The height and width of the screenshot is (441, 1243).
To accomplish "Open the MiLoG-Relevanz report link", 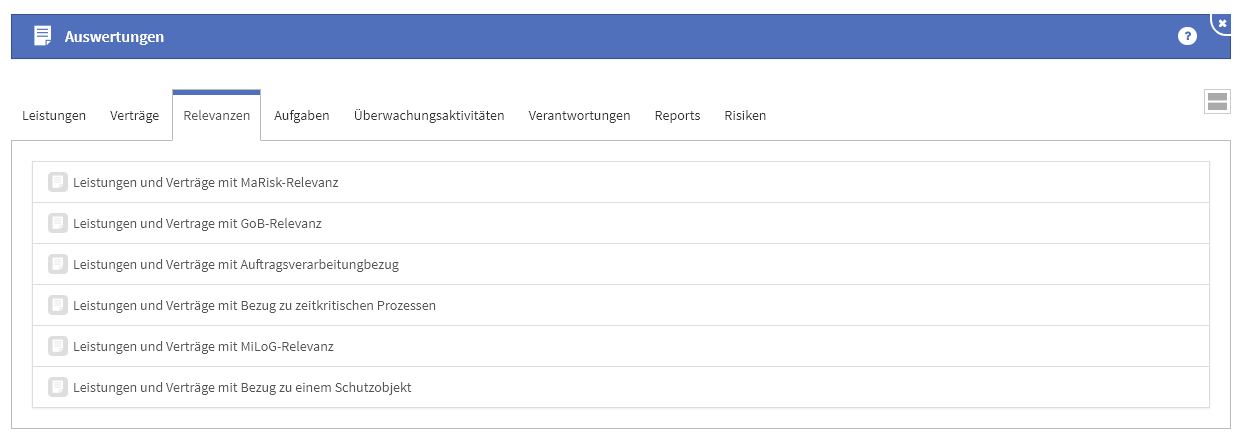I will tap(203, 346).
